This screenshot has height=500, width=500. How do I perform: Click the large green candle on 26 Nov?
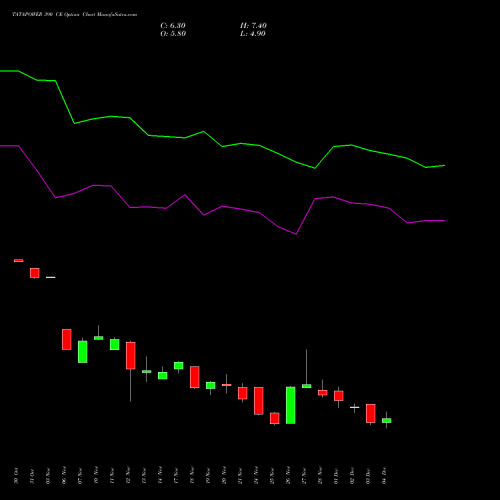(x=291, y=405)
